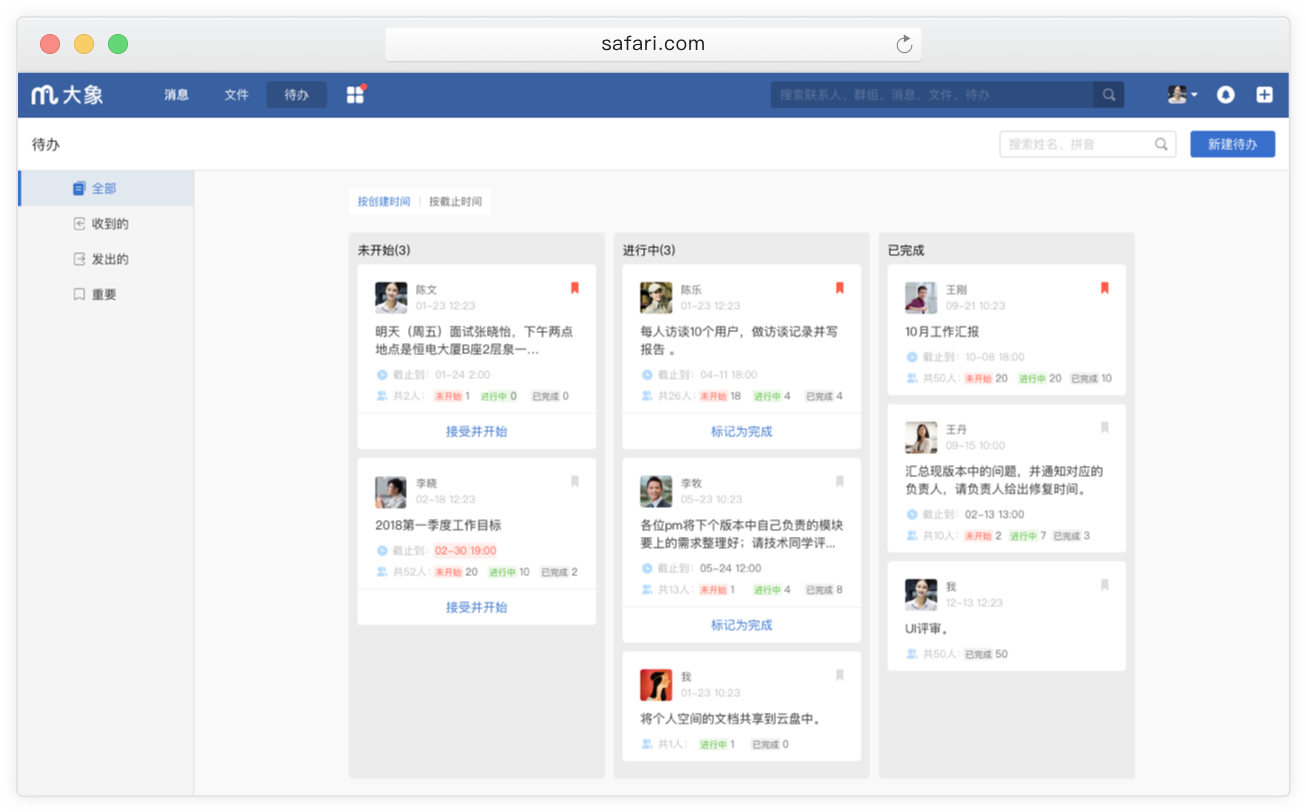Reload the page with Safari refresh icon
This screenshot has width=1306, height=812.
904,44
